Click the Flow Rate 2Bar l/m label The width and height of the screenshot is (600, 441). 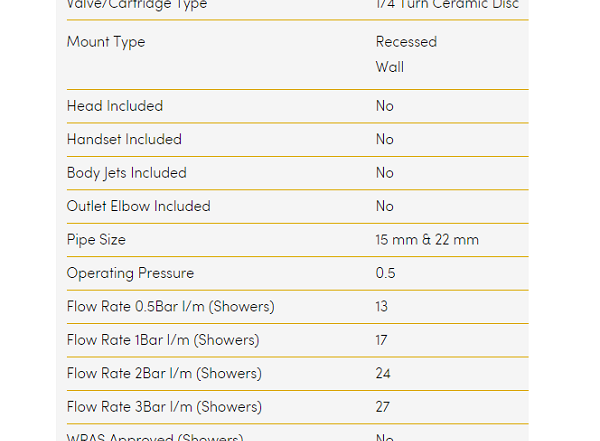164,374
